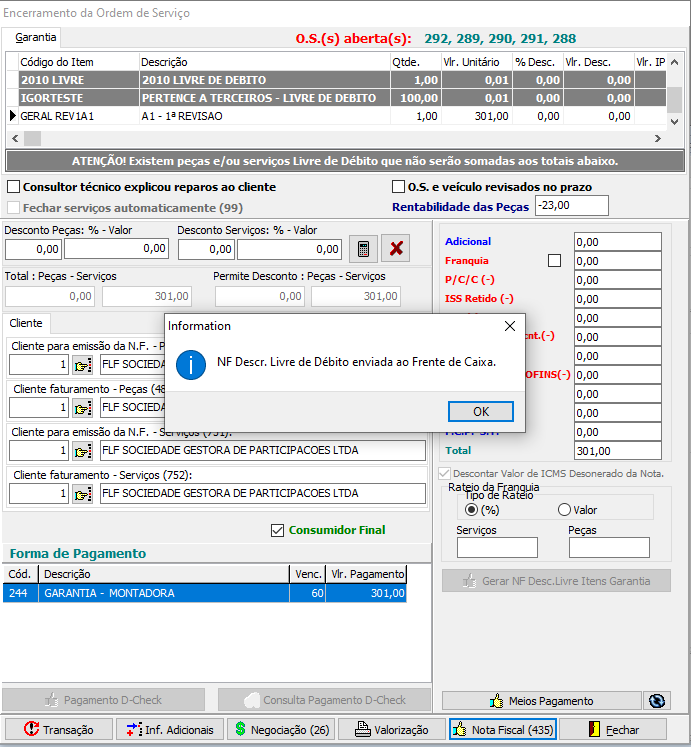Click vertical scrollbar thumb of items grid
The image size is (691, 747).
click(x=674, y=99)
